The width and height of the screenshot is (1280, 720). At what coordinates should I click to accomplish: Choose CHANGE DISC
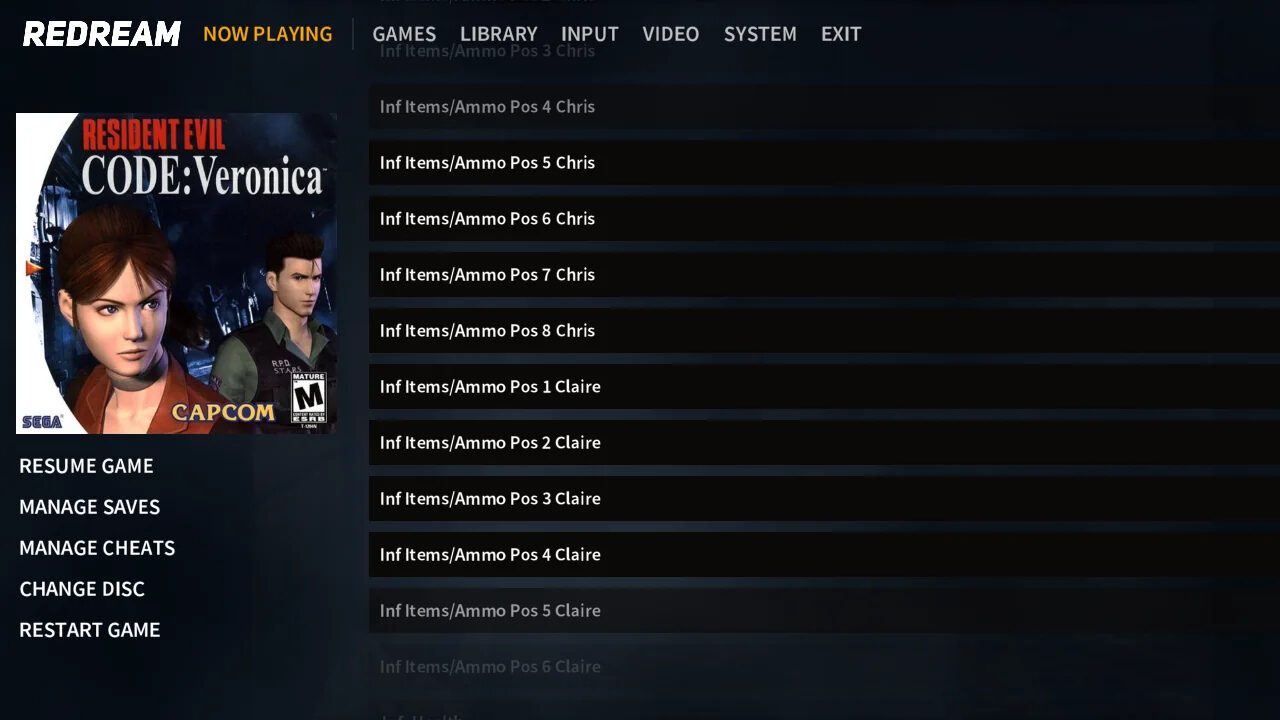(x=82, y=589)
